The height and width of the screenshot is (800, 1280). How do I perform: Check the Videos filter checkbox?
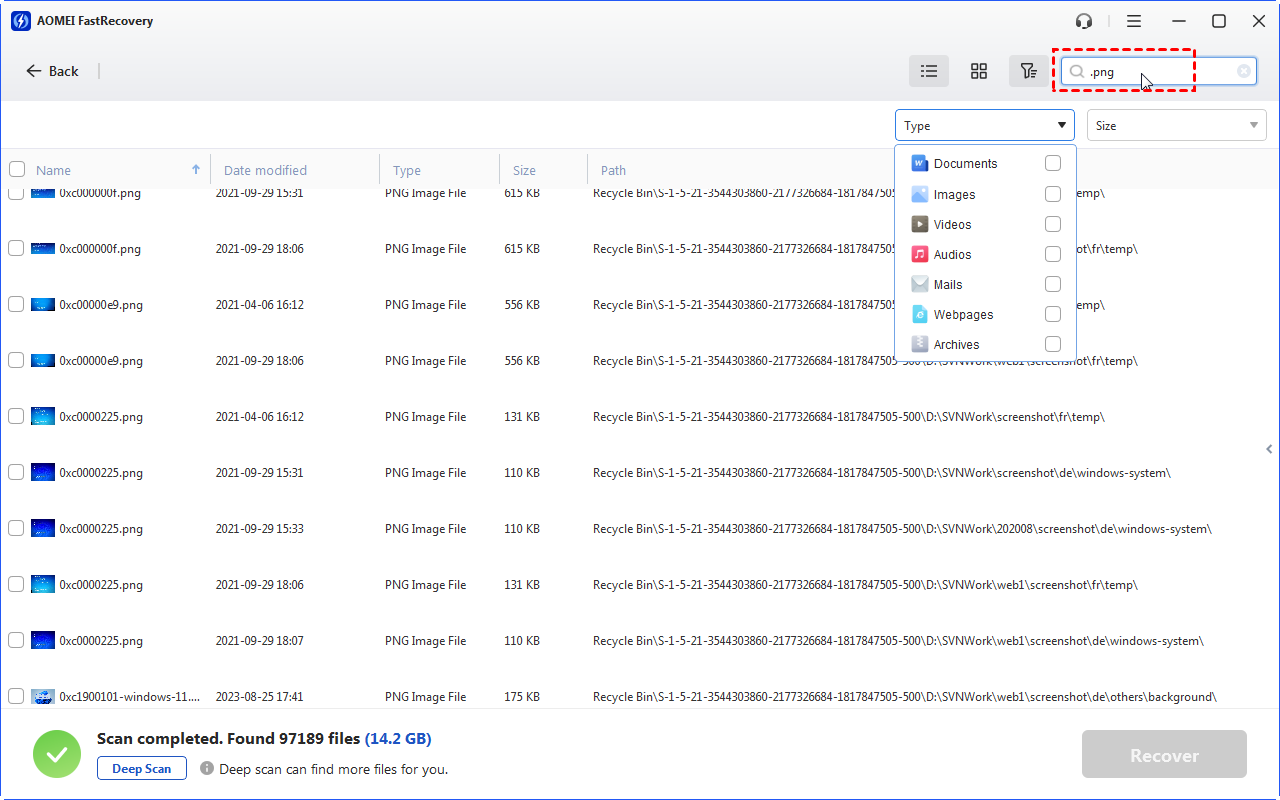pyautogui.click(x=1053, y=224)
